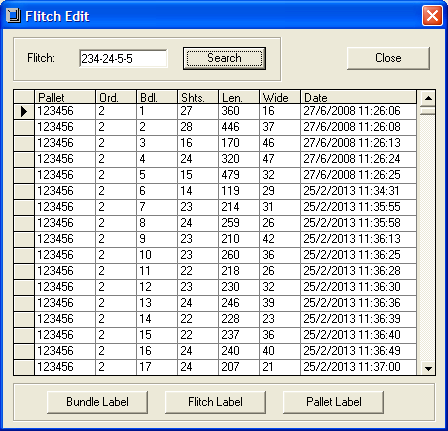Select the row header for bundle 17
Screen dimensions: 448x431
click(24, 367)
